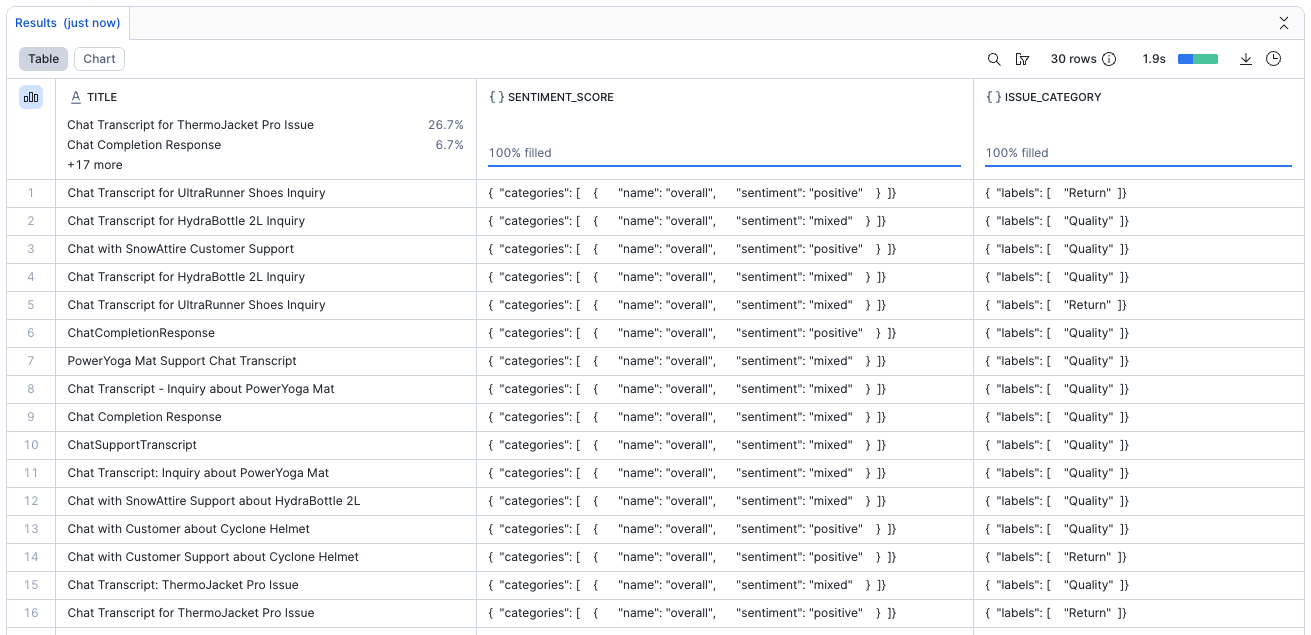This screenshot has height=635, width=1311.
Task: Download the query results
Action: point(1246,59)
